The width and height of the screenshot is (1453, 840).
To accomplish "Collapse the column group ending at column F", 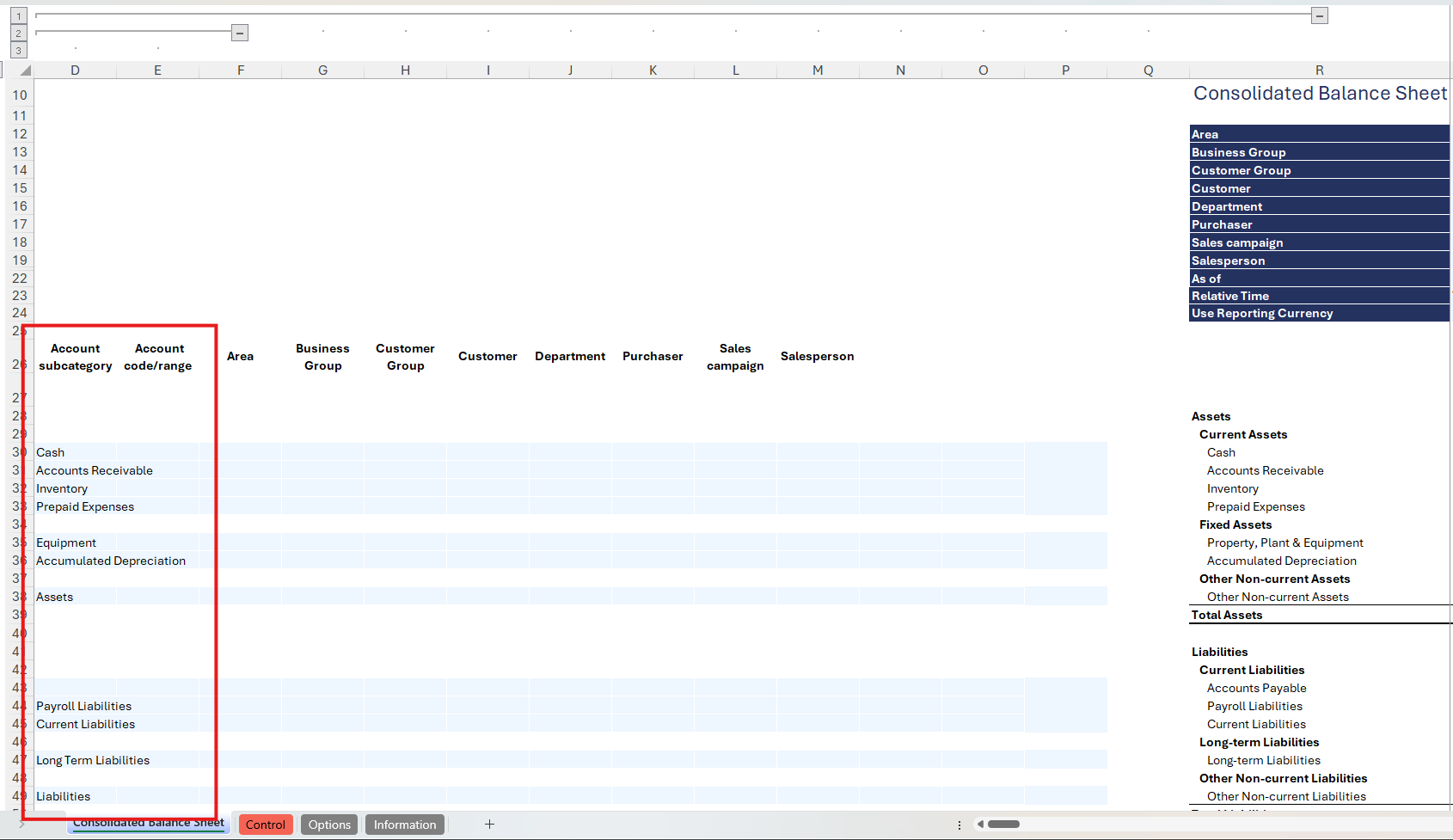I will click(240, 33).
